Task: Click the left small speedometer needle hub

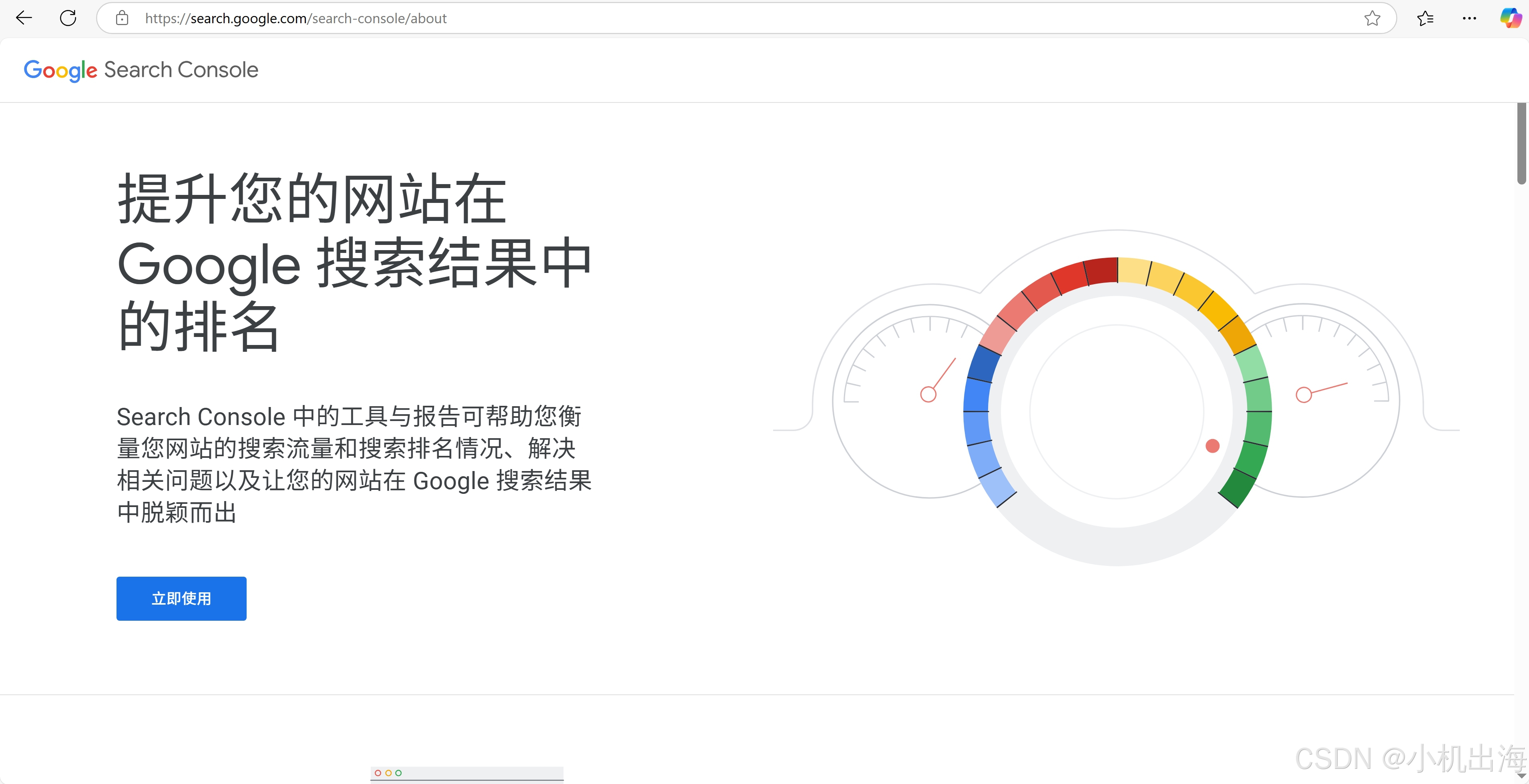Action: pyautogui.click(x=928, y=394)
